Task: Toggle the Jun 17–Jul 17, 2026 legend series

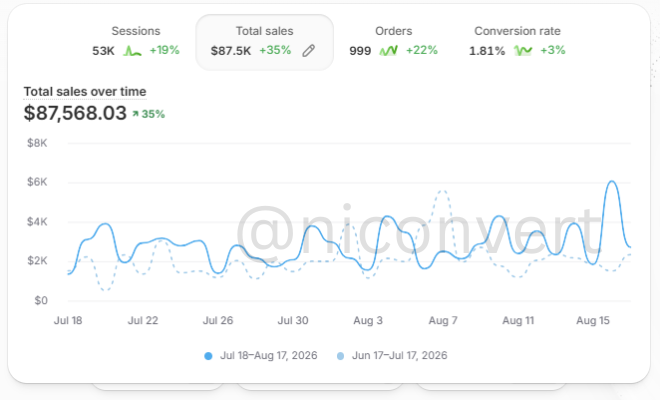Action: coord(392,356)
